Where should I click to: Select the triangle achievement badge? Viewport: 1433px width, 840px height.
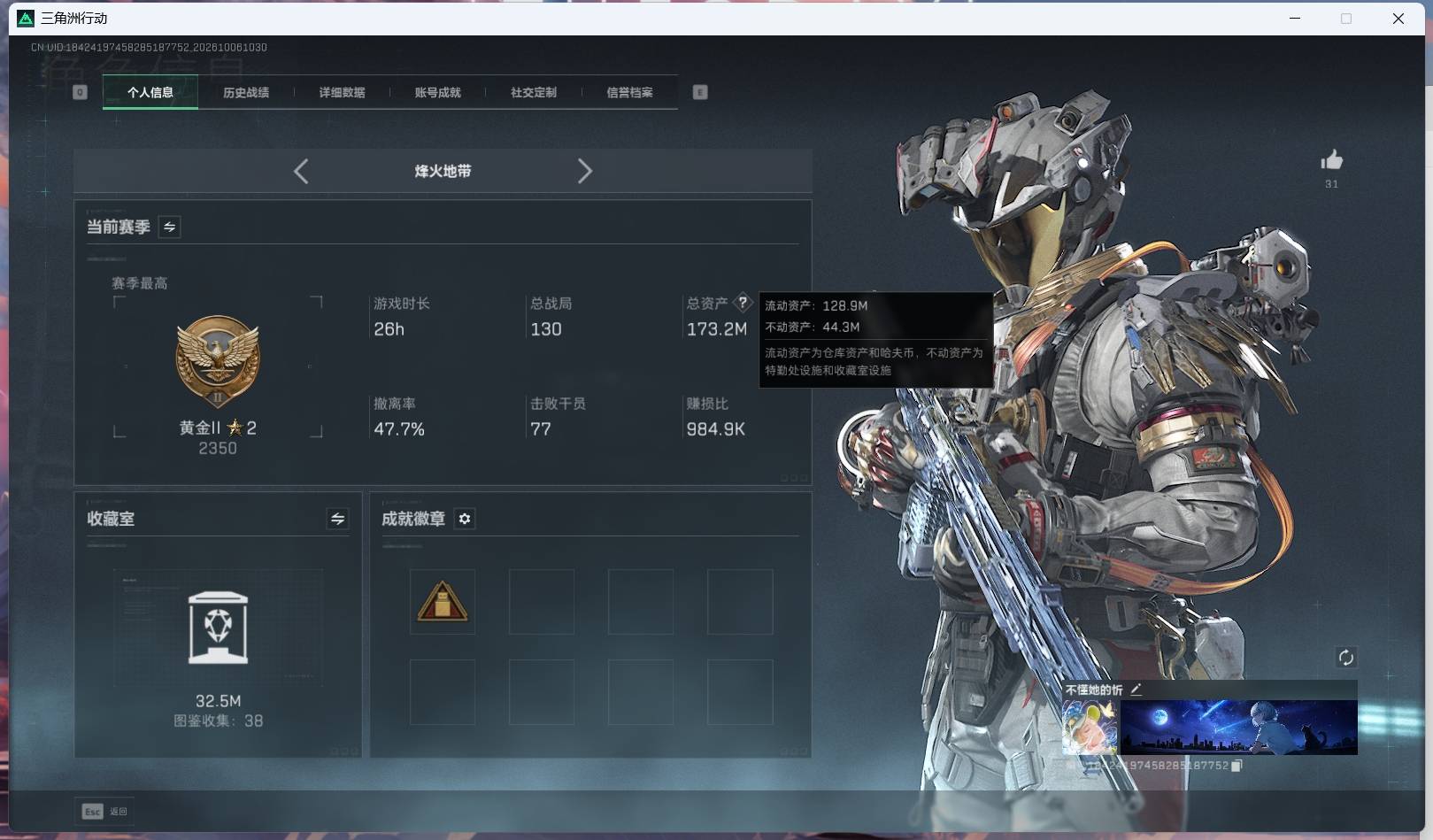[442, 602]
